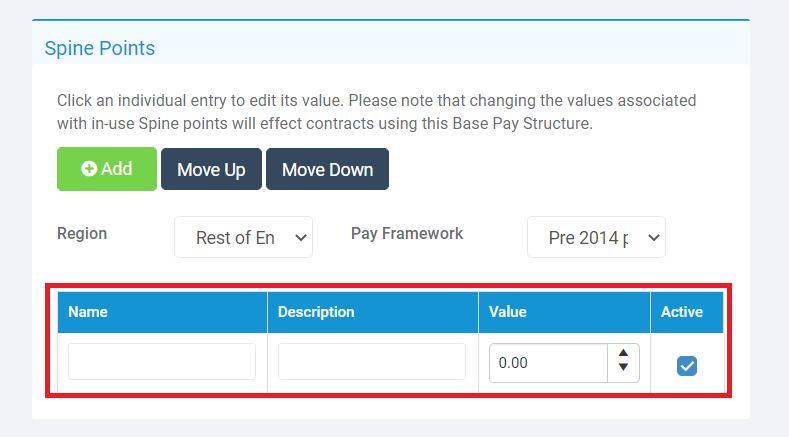Viewport: 789px width, 437px height.
Task: Click the Name input field
Action: [x=162, y=361]
